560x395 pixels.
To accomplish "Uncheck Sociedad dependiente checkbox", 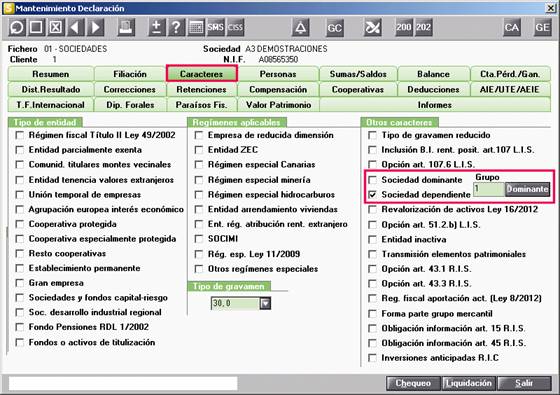I will point(372,195).
